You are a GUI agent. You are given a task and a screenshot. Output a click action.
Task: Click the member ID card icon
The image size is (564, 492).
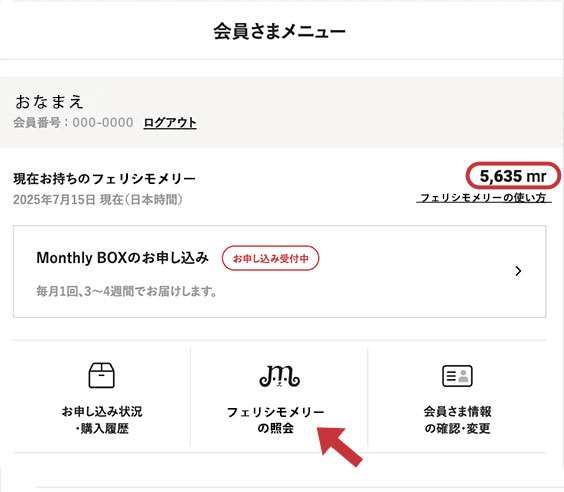point(457,376)
